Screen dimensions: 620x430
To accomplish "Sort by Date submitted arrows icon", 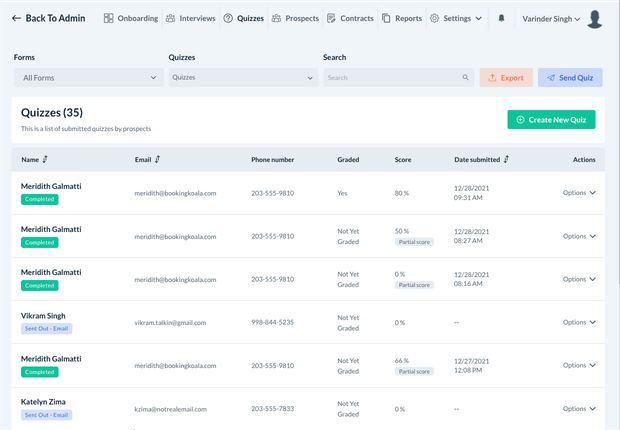I will coord(506,159).
